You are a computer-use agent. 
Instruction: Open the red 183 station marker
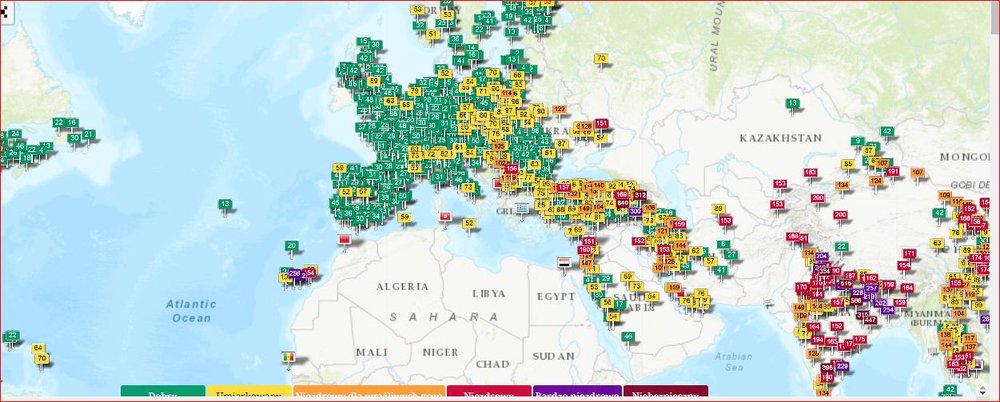[811, 172]
